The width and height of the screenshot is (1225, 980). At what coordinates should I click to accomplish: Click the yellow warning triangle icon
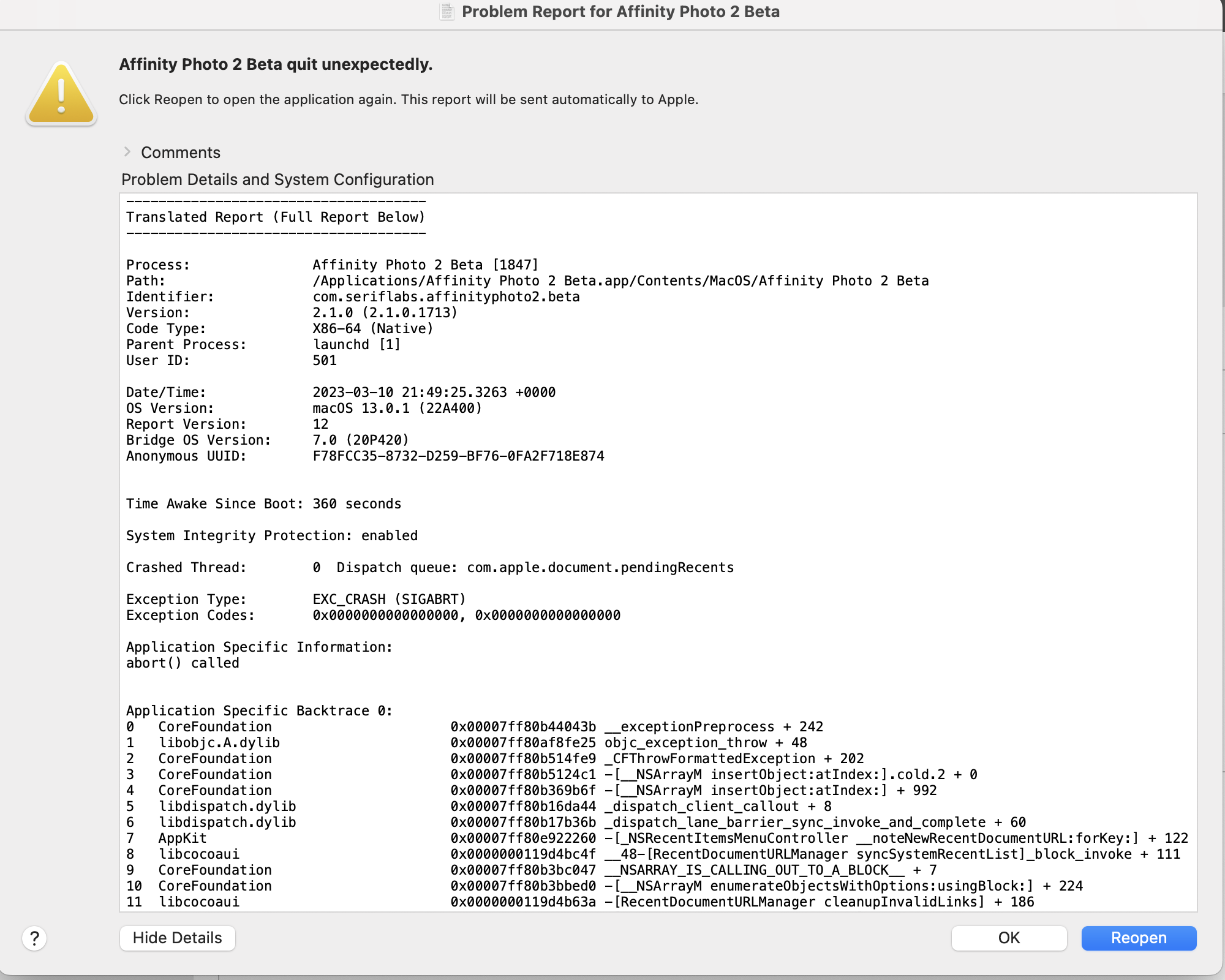[61, 94]
